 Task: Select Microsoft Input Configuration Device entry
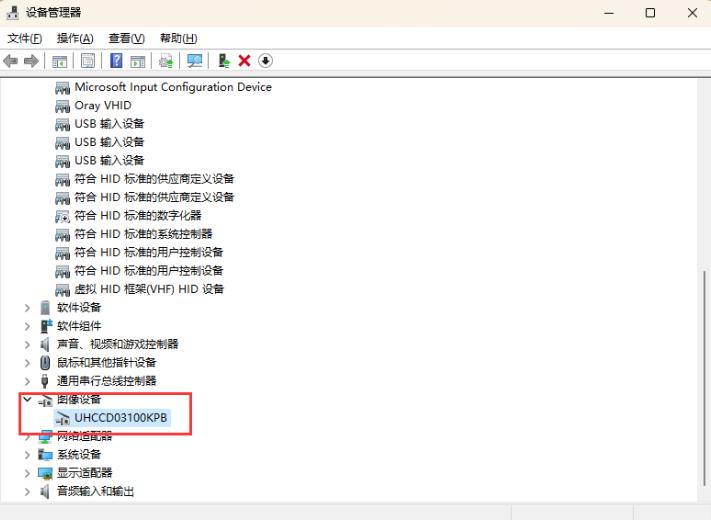tap(172, 87)
